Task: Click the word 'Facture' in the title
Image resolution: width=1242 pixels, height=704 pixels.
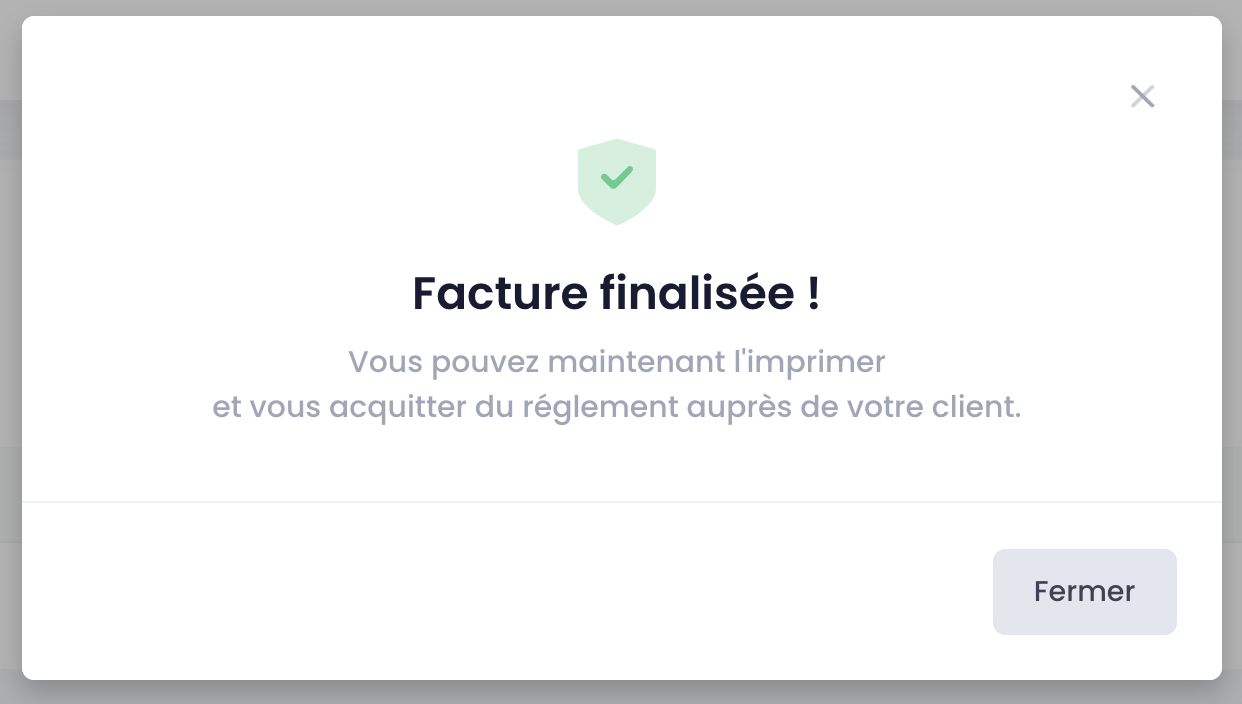Action: coord(500,293)
